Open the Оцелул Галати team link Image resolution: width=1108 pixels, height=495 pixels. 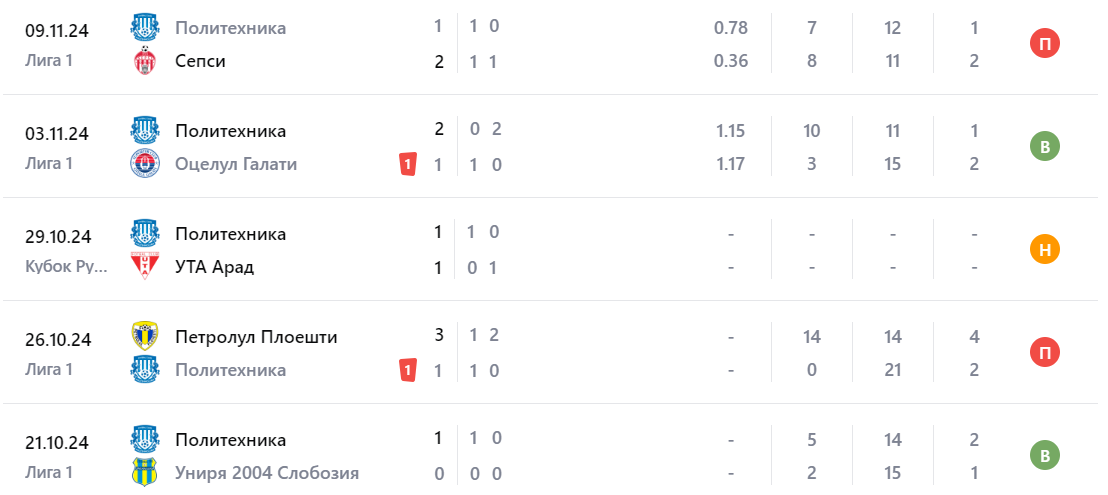[x=236, y=165]
